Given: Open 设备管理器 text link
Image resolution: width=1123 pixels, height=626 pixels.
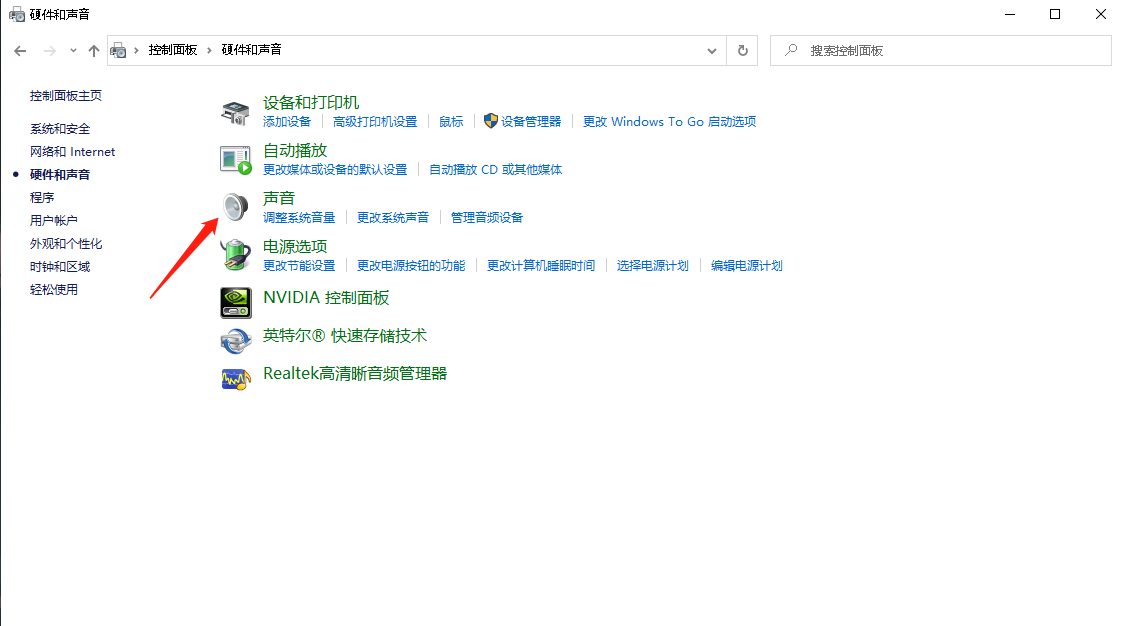Looking at the screenshot, I should coord(531,122).
